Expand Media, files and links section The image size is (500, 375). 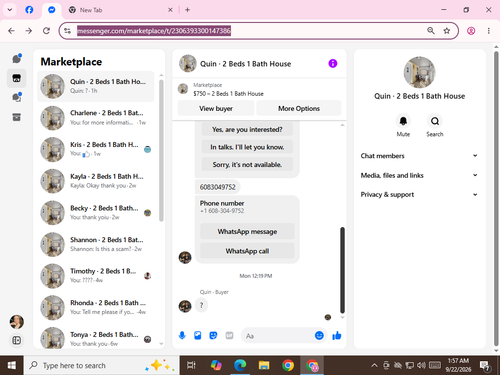tap(419, 175)
